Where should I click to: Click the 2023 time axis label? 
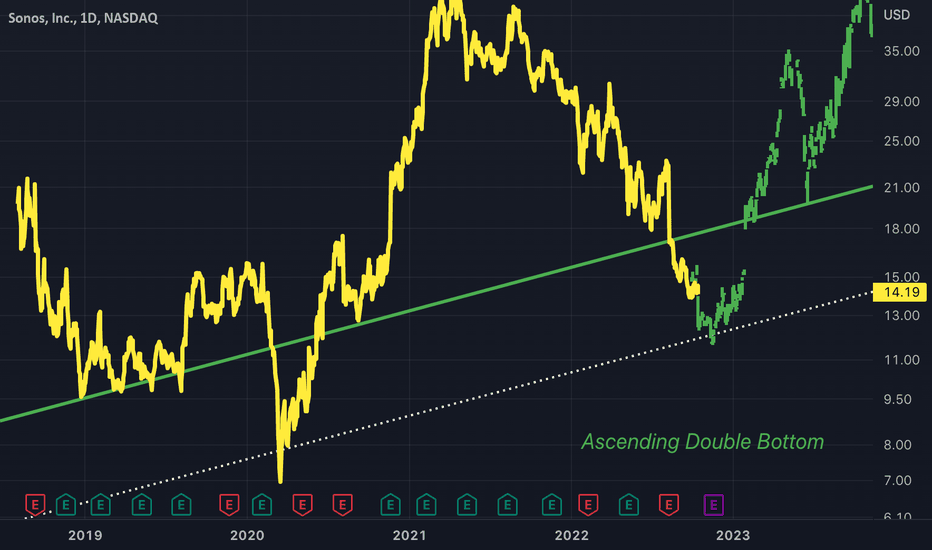coord(733,536)
